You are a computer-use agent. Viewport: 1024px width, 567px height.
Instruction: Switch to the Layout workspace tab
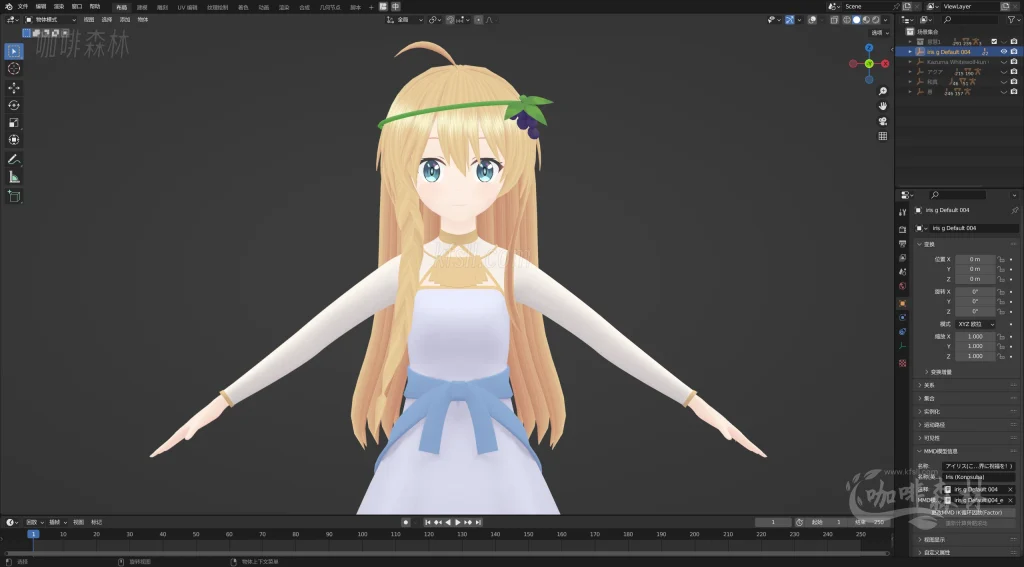point(121,7)
